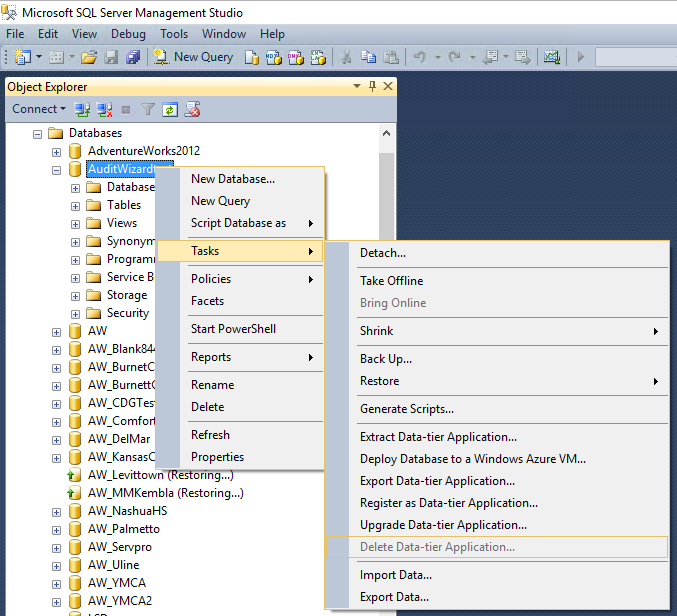Click the Stop square icon in Object Explorer
Screen dimensions: 677x616
point(126,110)
